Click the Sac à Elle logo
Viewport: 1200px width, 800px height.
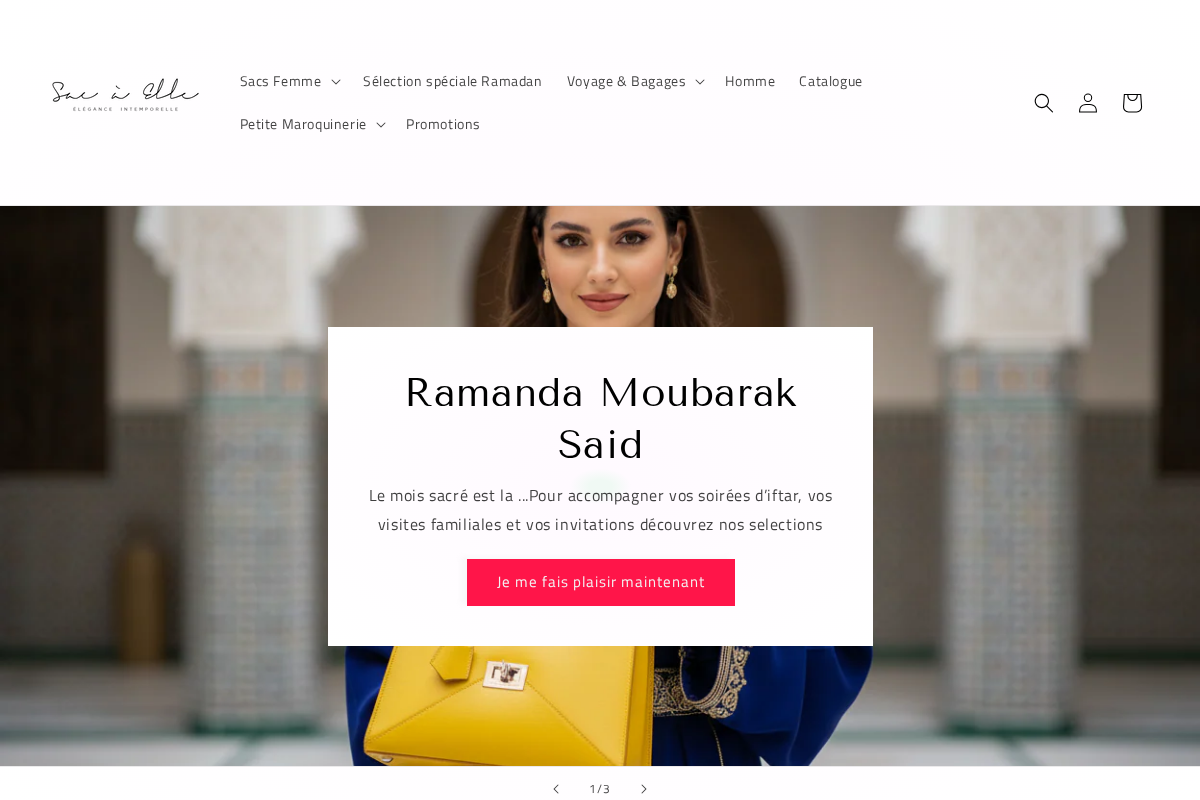pyautogui.click(x=125, y=95)
